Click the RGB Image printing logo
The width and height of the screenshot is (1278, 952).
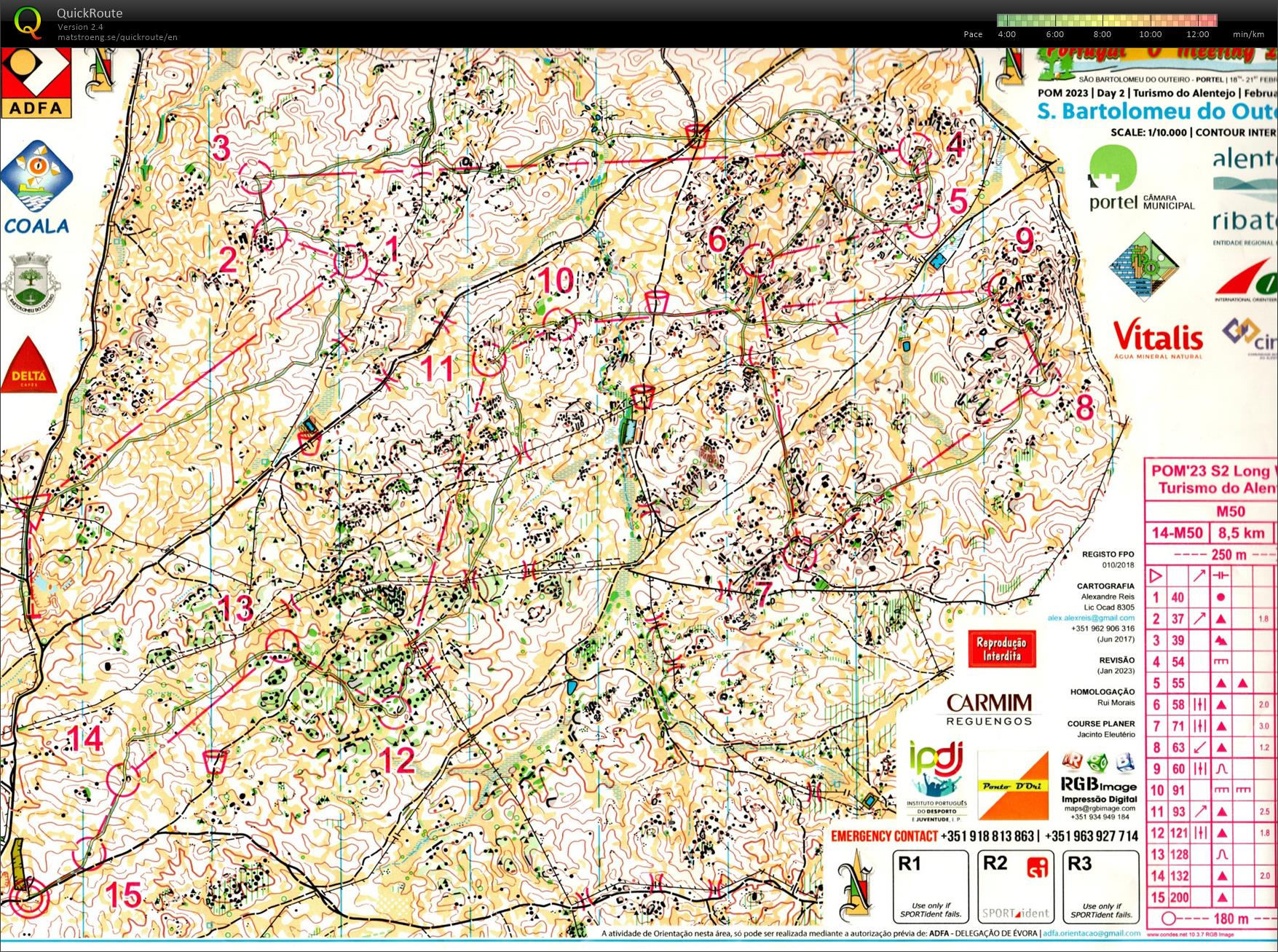pos(1099,786)
